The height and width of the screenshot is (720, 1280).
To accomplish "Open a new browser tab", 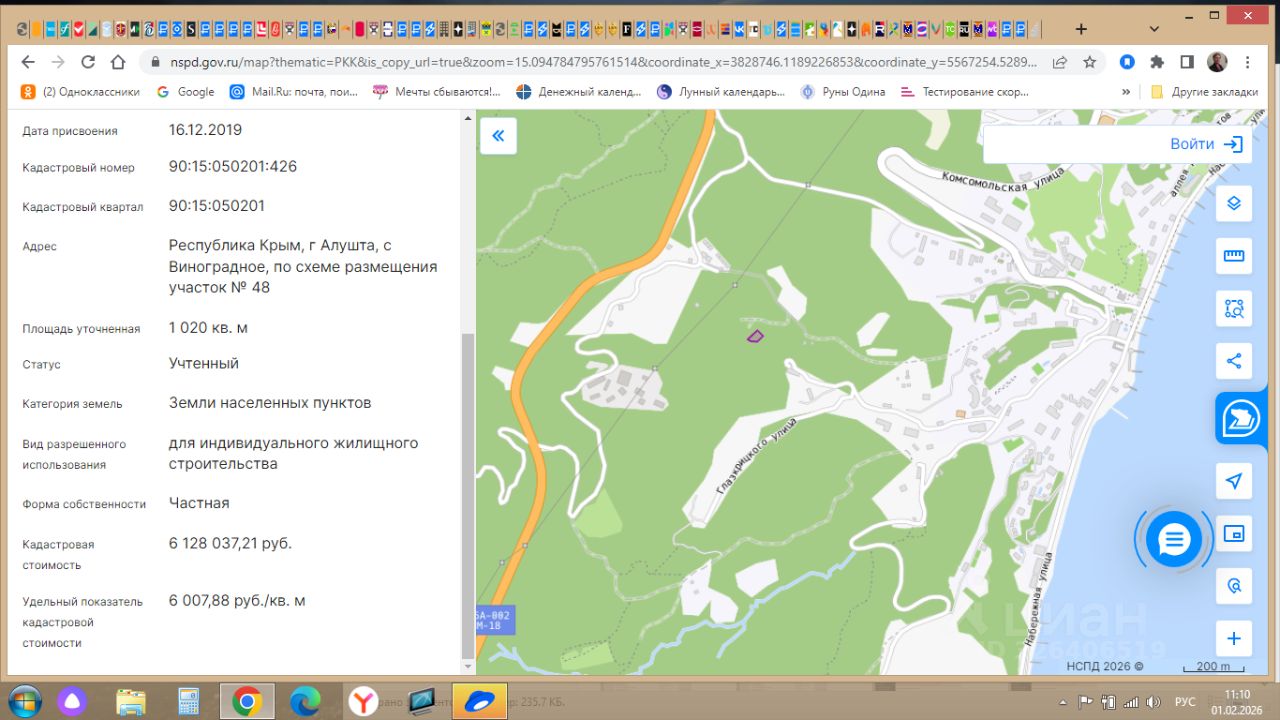I will click(x=1081, y=29).
